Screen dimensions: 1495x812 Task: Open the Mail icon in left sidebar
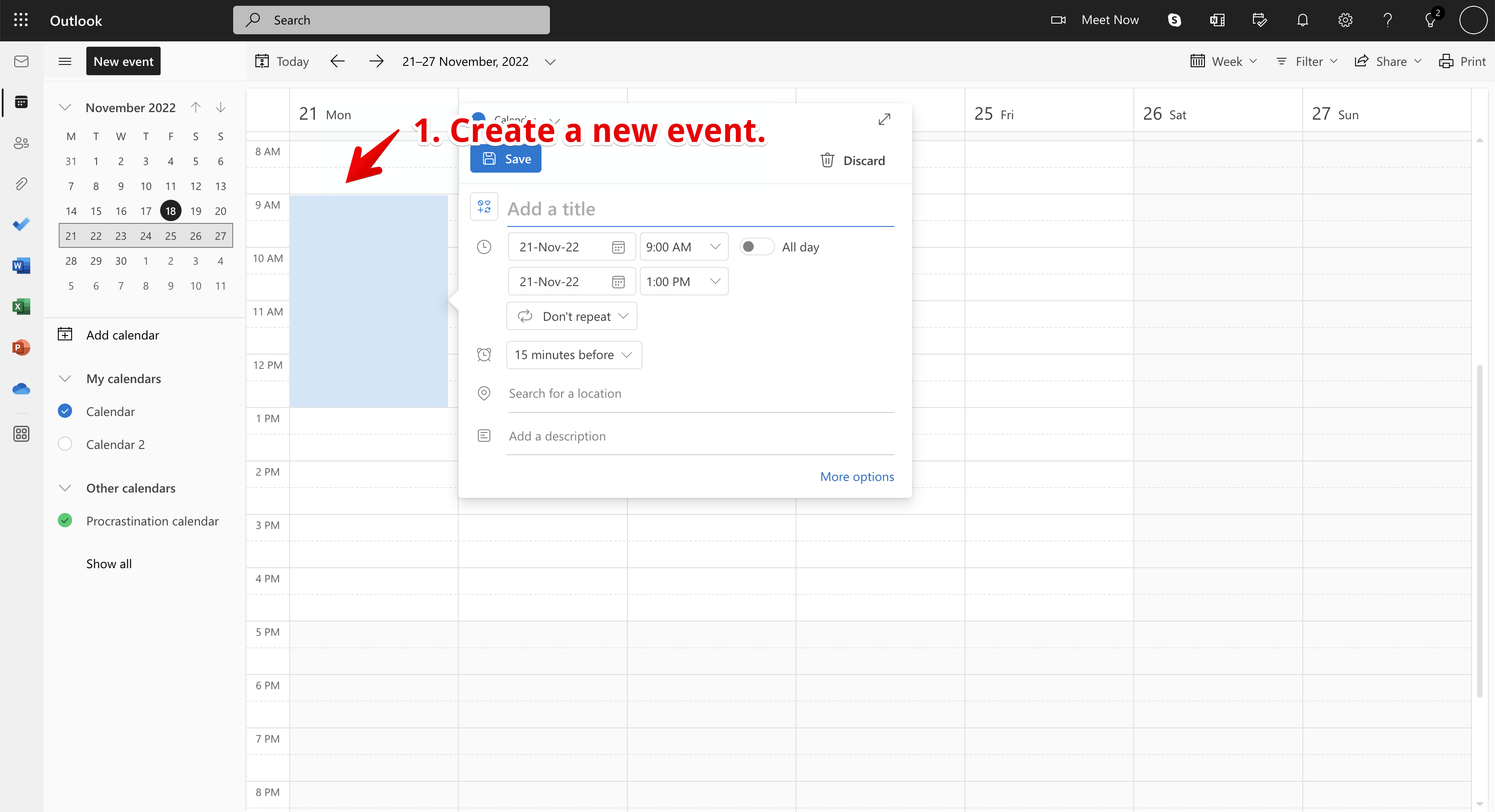[21, 61]
